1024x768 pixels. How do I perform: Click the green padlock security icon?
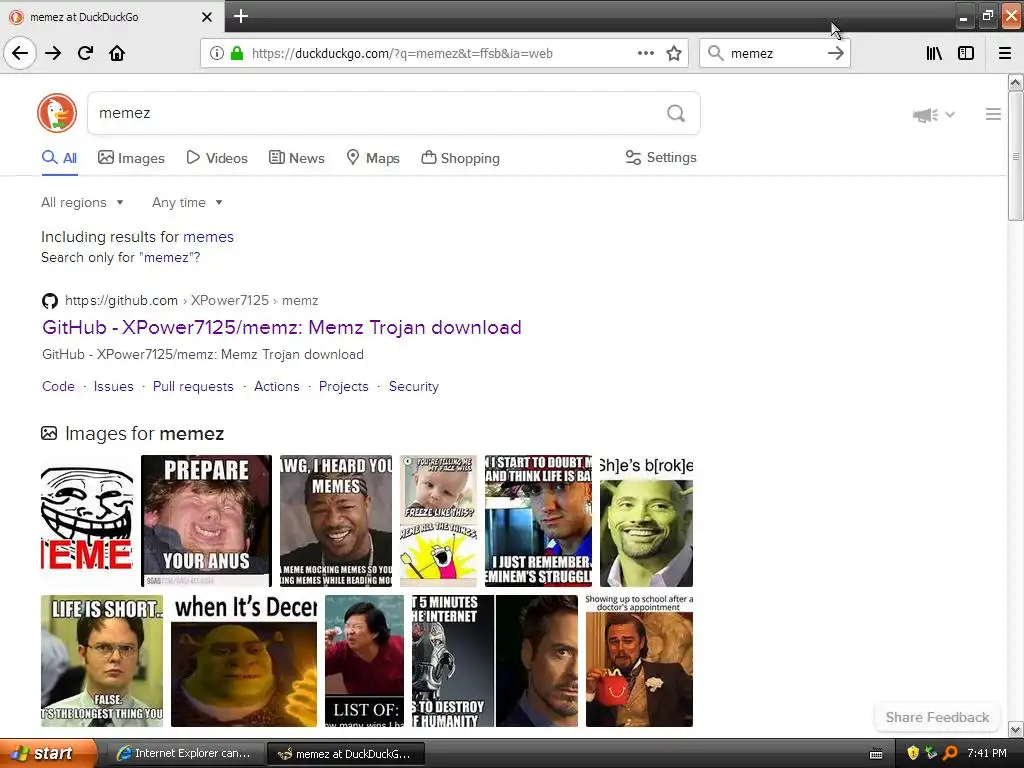[236, 53]
